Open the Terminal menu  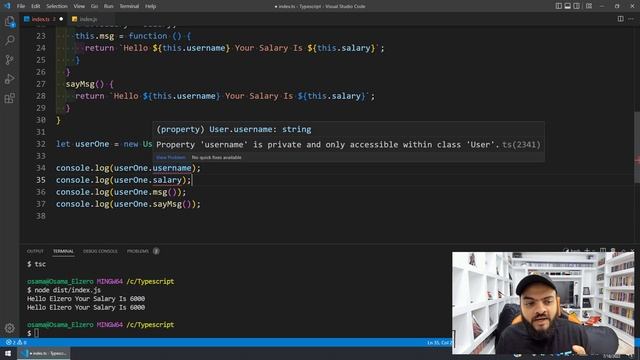pyautogui.click(x=129, y=6)
